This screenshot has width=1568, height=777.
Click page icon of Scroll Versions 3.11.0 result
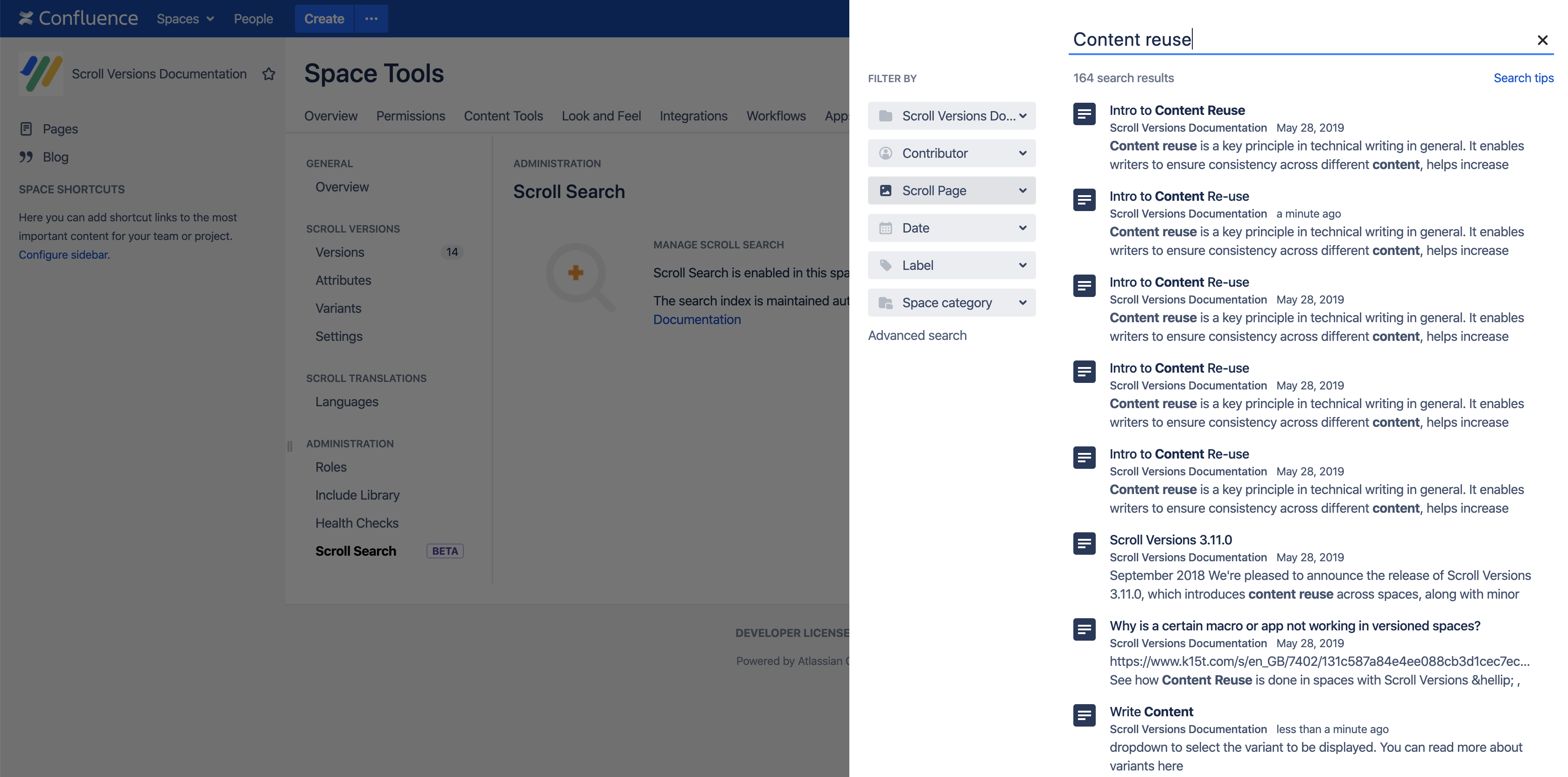coord(1084,543)
